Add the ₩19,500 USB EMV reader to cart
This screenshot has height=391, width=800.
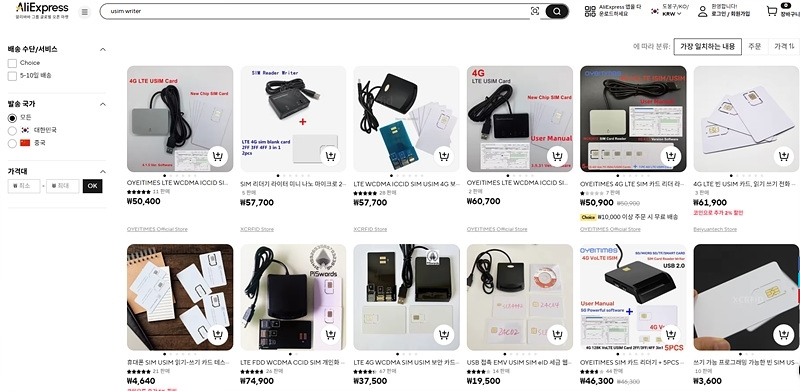558,334
